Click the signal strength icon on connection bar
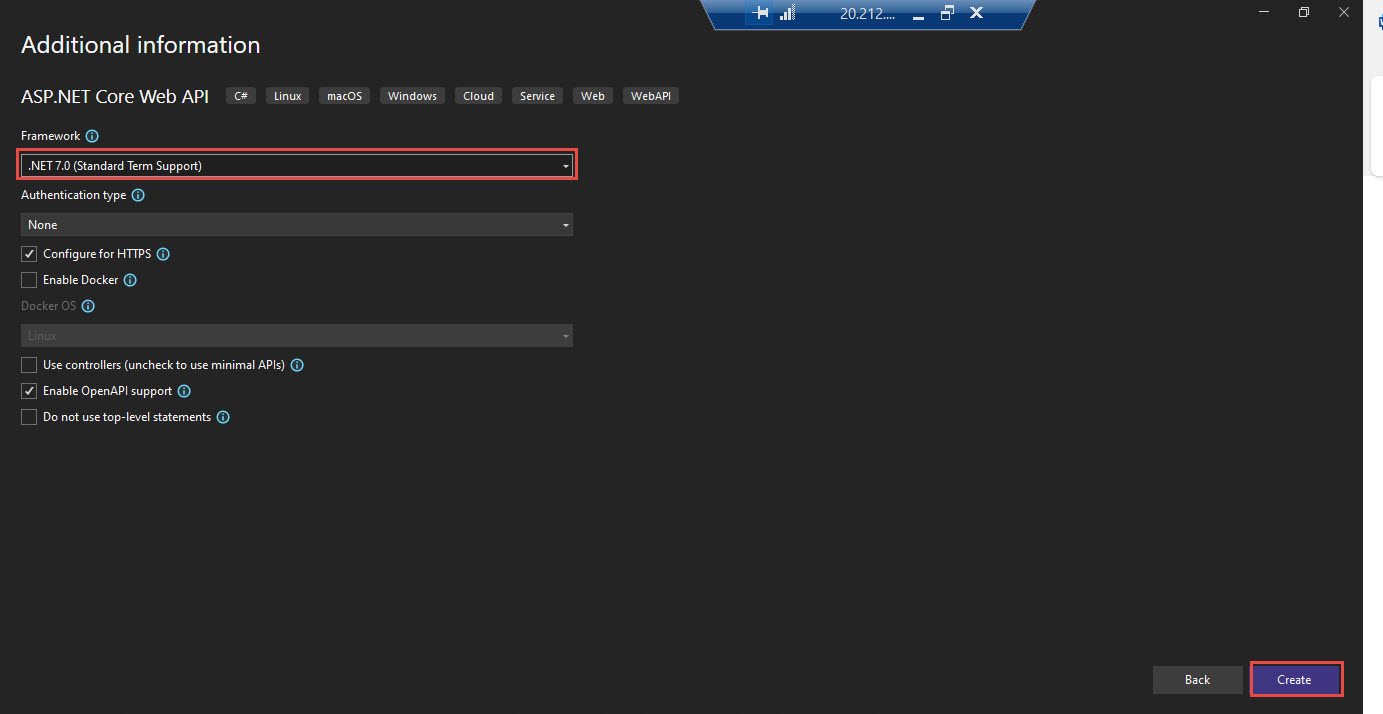 click(787, 13)
